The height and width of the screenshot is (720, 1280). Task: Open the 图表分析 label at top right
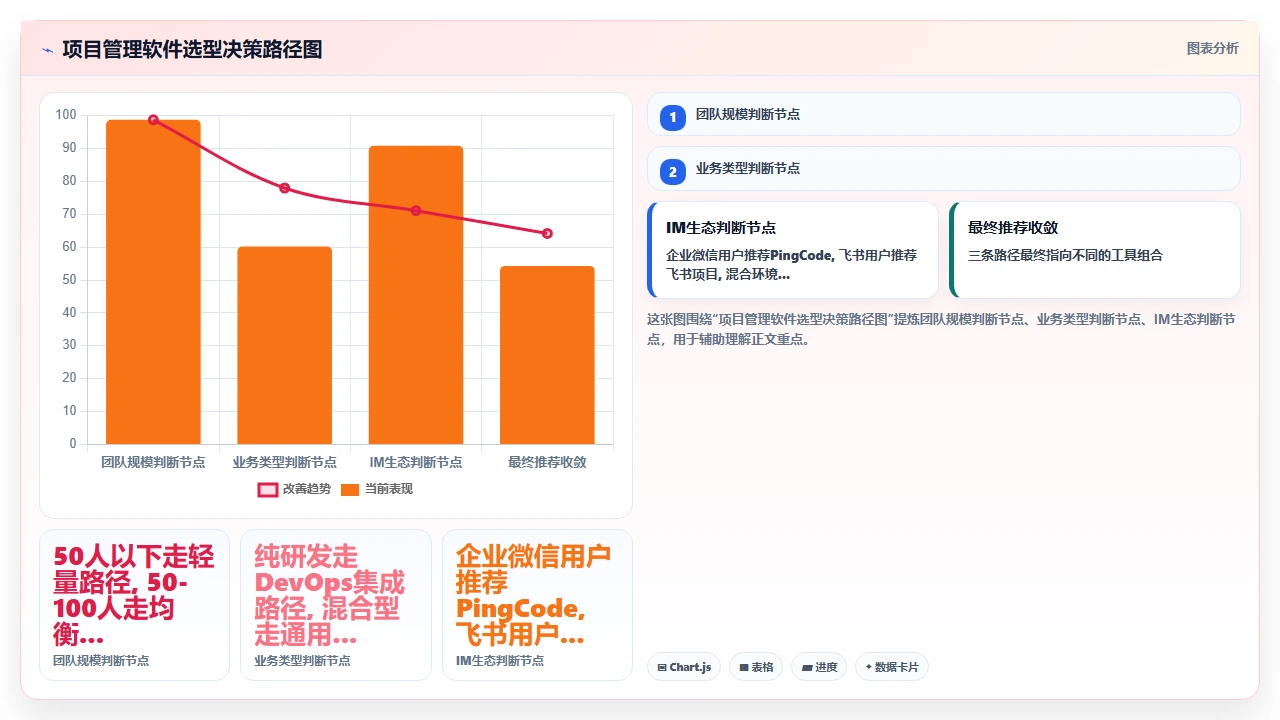pos(1212,48)
